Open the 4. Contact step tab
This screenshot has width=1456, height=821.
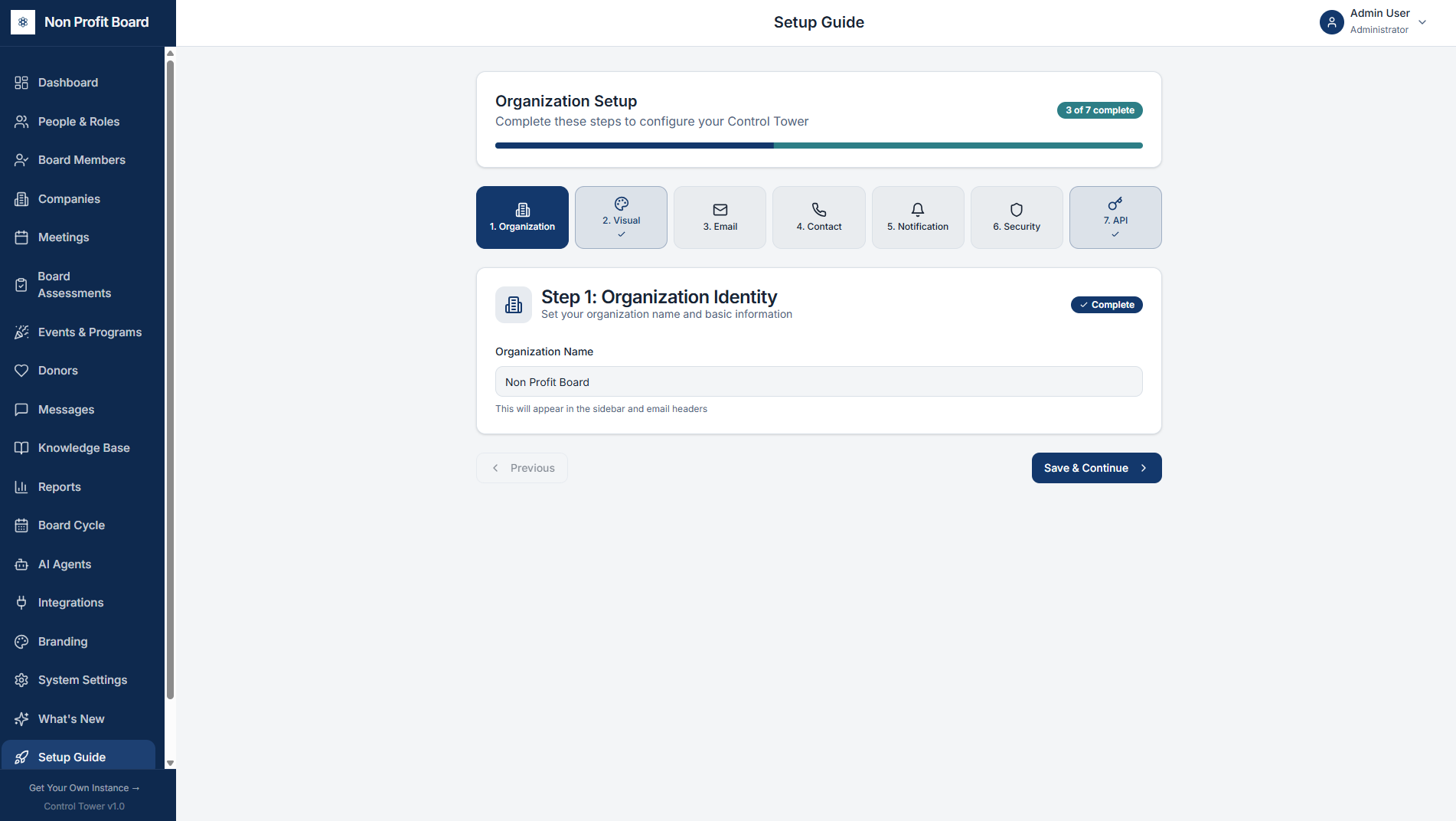coord(819,218)
